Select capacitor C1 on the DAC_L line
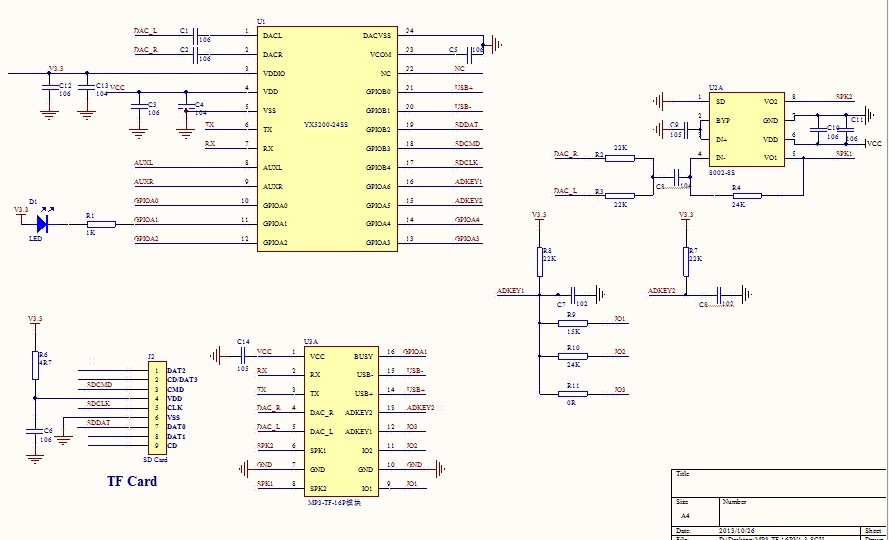This screenshot has width=889, height=540. click(195, 35)
